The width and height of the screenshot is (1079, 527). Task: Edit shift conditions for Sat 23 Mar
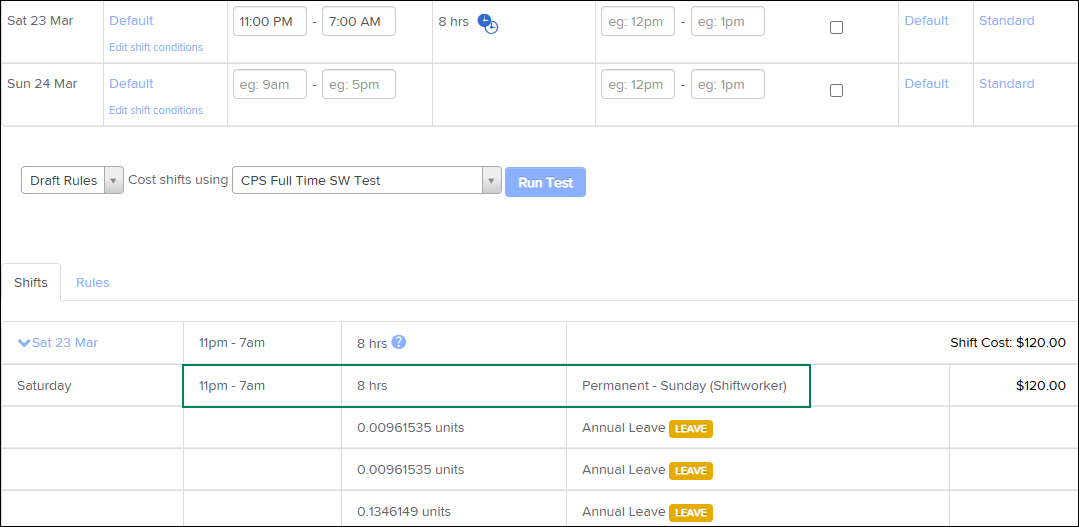pyautogui.click(x=156, y=47)
